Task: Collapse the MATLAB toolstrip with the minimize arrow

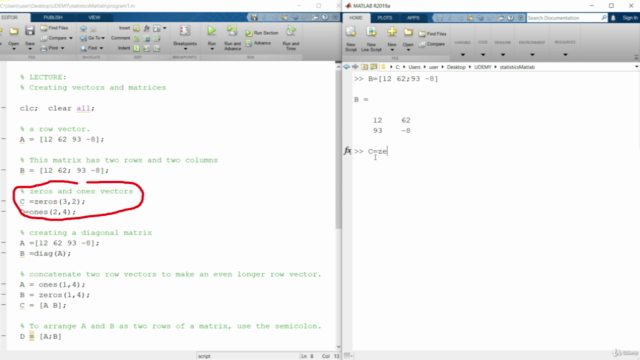Action: [x=636, y=57]
